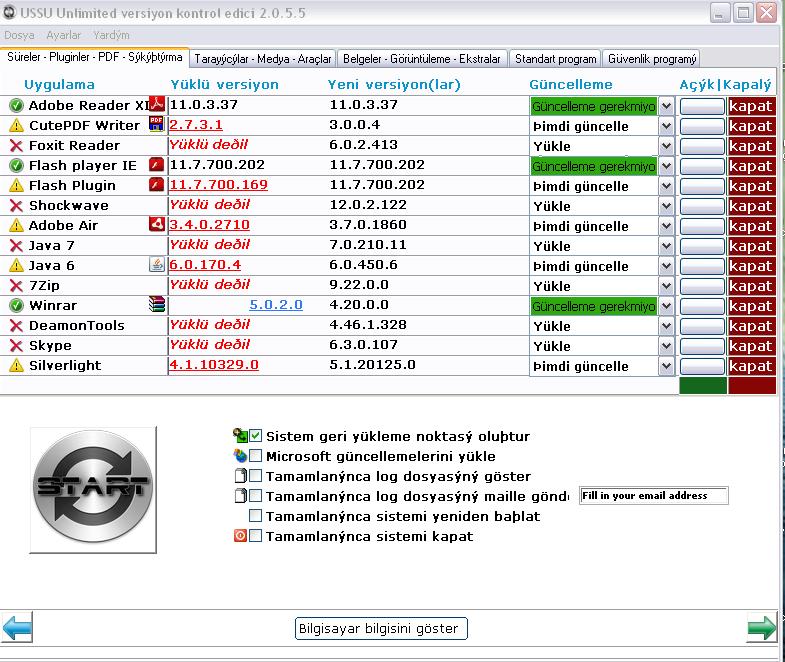Click the Winrar books icon

point(157,304)
